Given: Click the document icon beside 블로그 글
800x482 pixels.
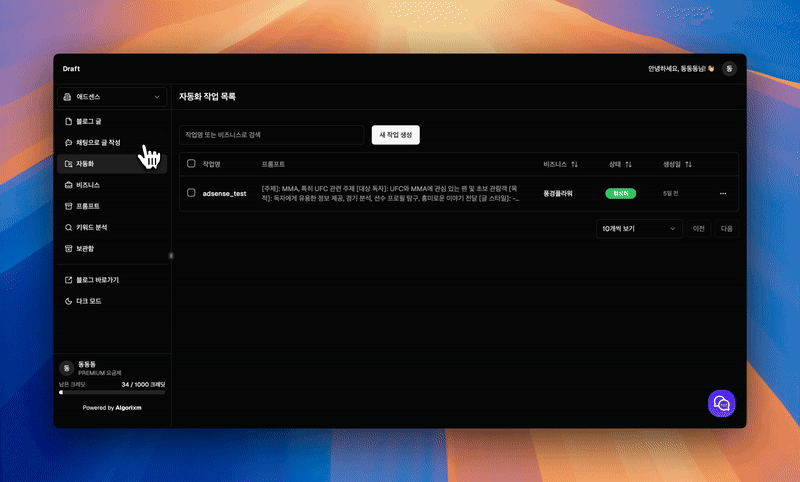Looking at the screenshot, I should [68, 121].
